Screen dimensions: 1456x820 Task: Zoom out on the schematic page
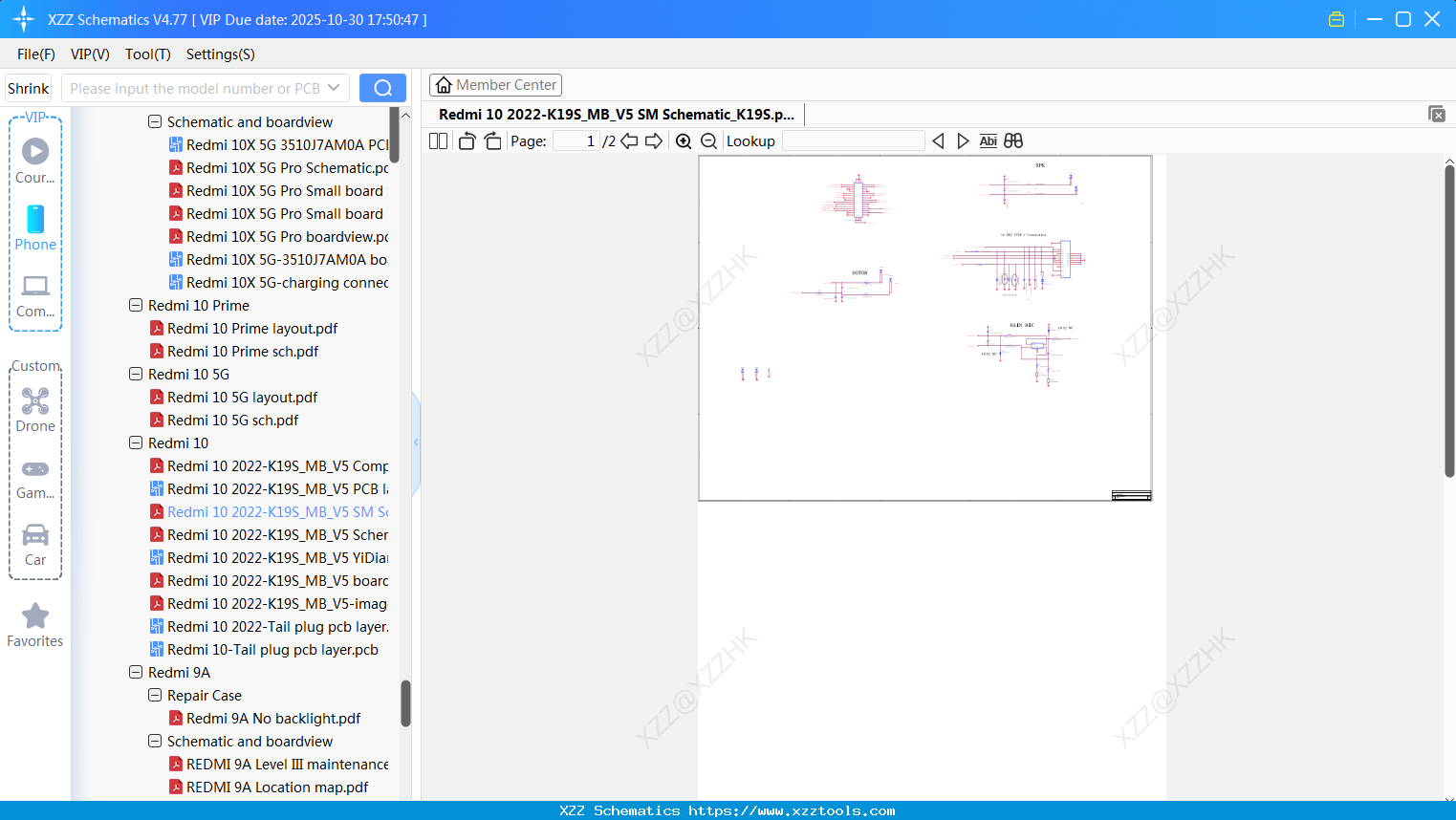[x=708, y=140]
